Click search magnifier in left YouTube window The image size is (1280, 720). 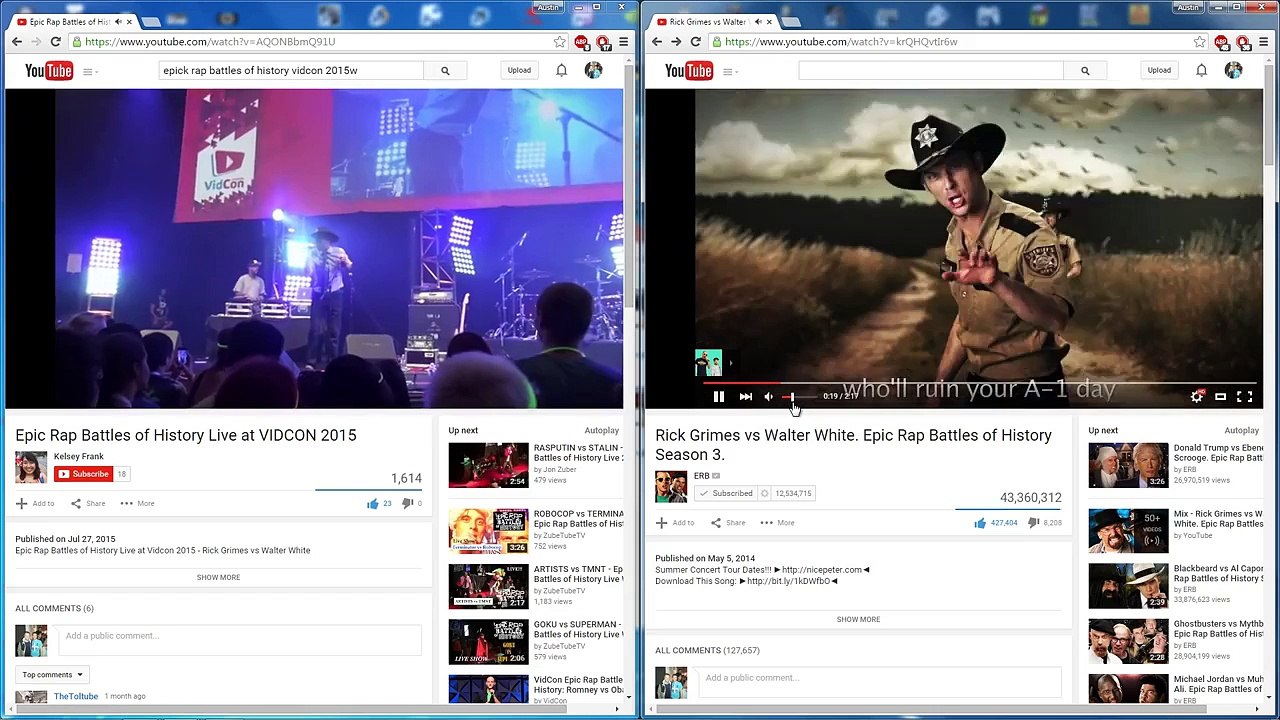[x=445, y=70]
